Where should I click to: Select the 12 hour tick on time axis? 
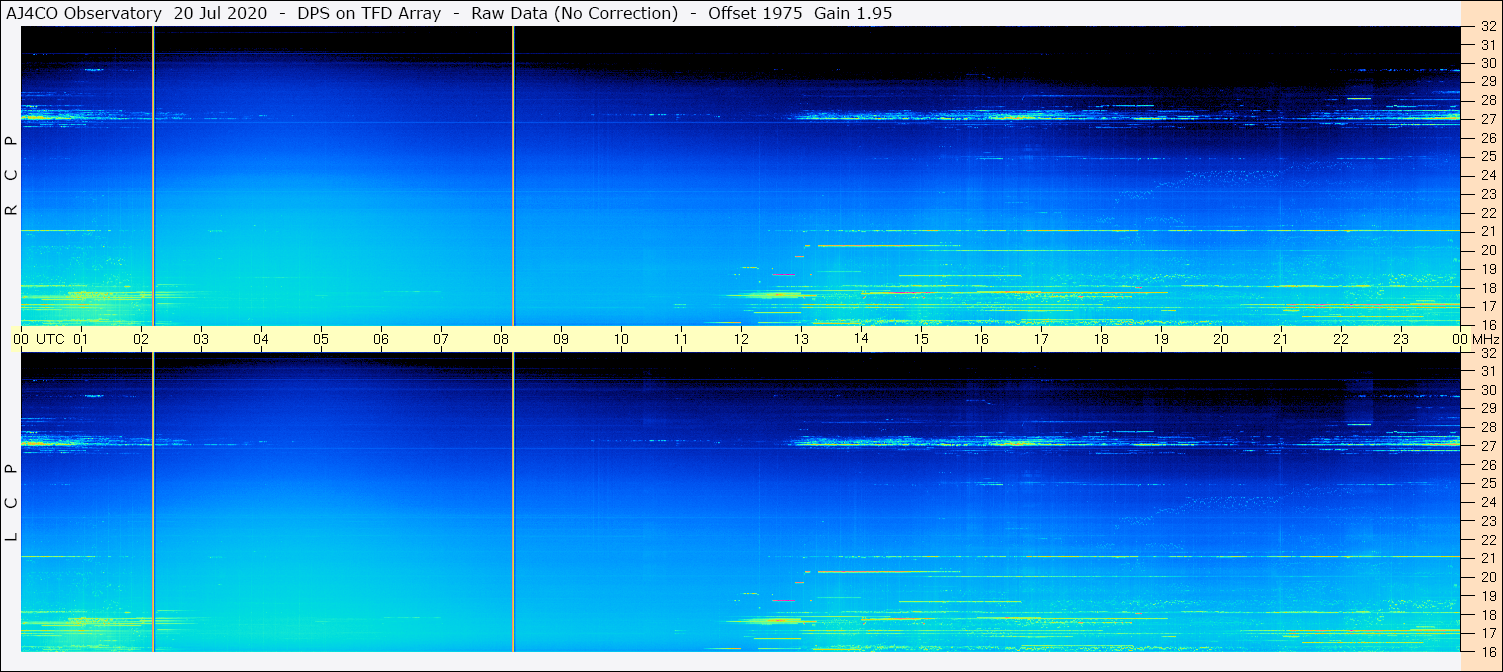pos(741,340)
